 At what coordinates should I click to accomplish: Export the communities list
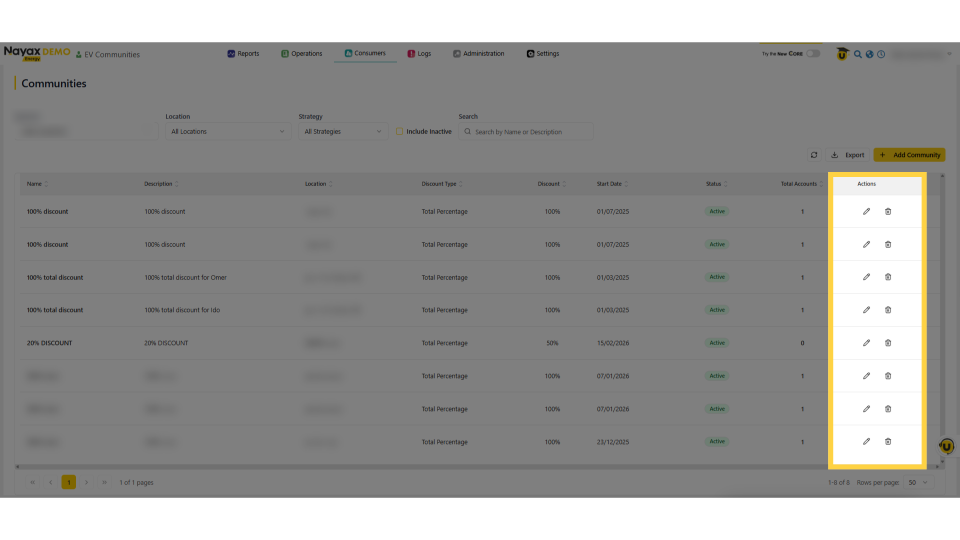pyautogui.click(x=848, y=155)
